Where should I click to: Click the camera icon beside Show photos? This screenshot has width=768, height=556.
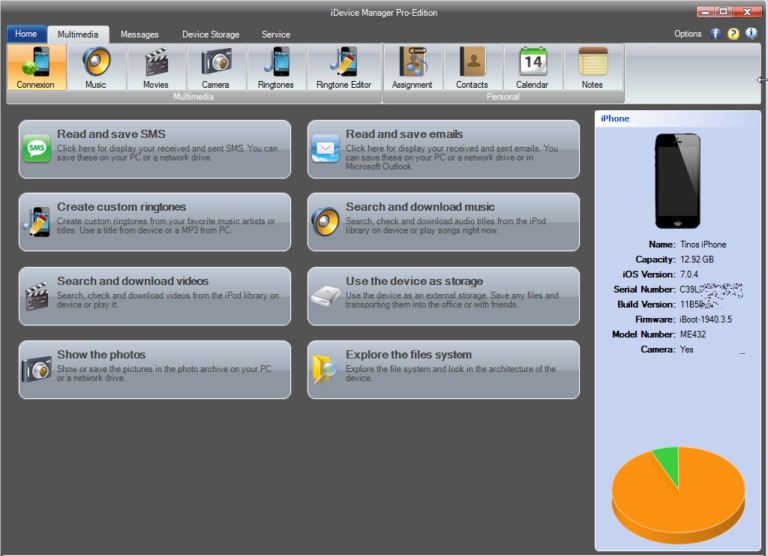click(x=37, y=369)
